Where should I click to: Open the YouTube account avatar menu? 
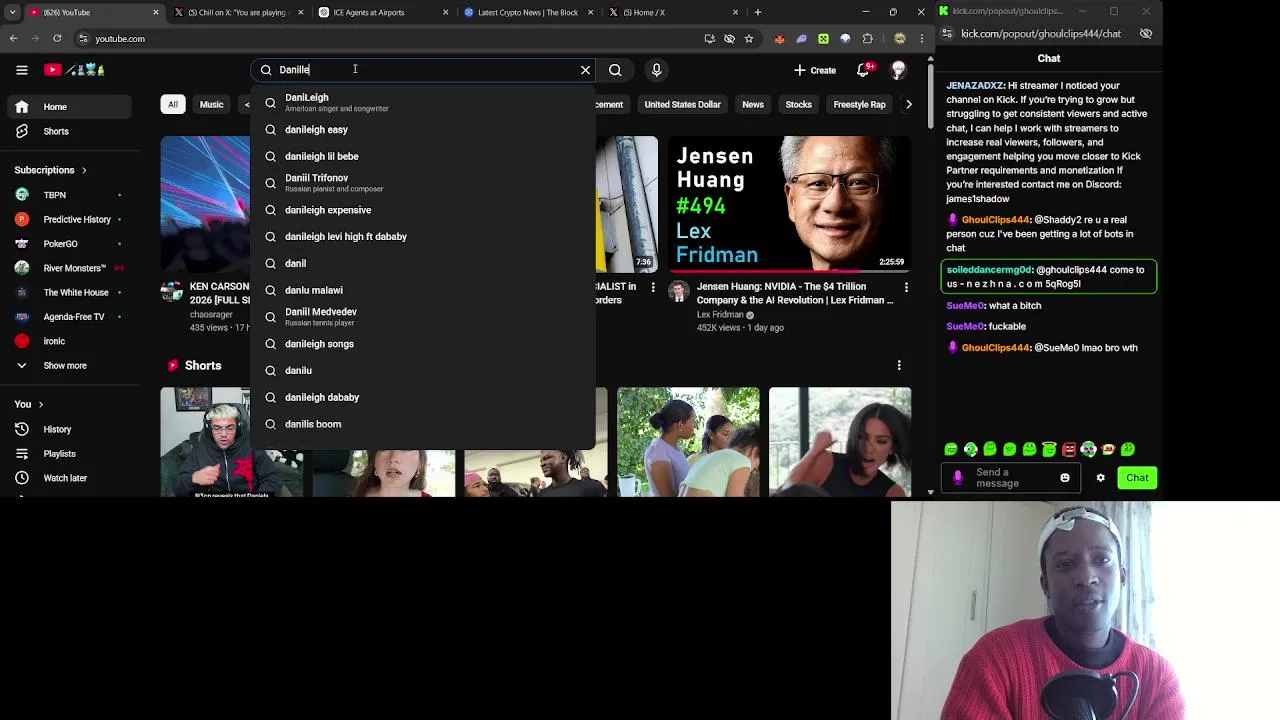pos(898,70)
